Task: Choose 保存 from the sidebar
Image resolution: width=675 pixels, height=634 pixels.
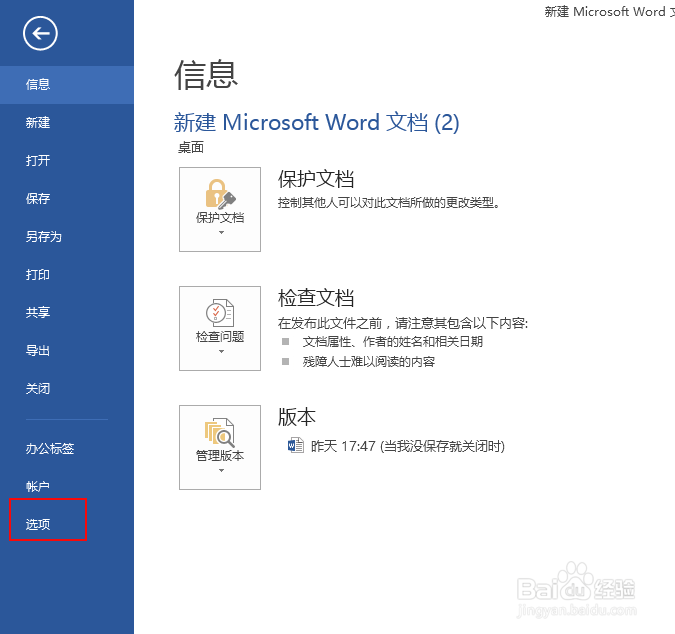Action: pyautogui.click(x=67, y=198)
